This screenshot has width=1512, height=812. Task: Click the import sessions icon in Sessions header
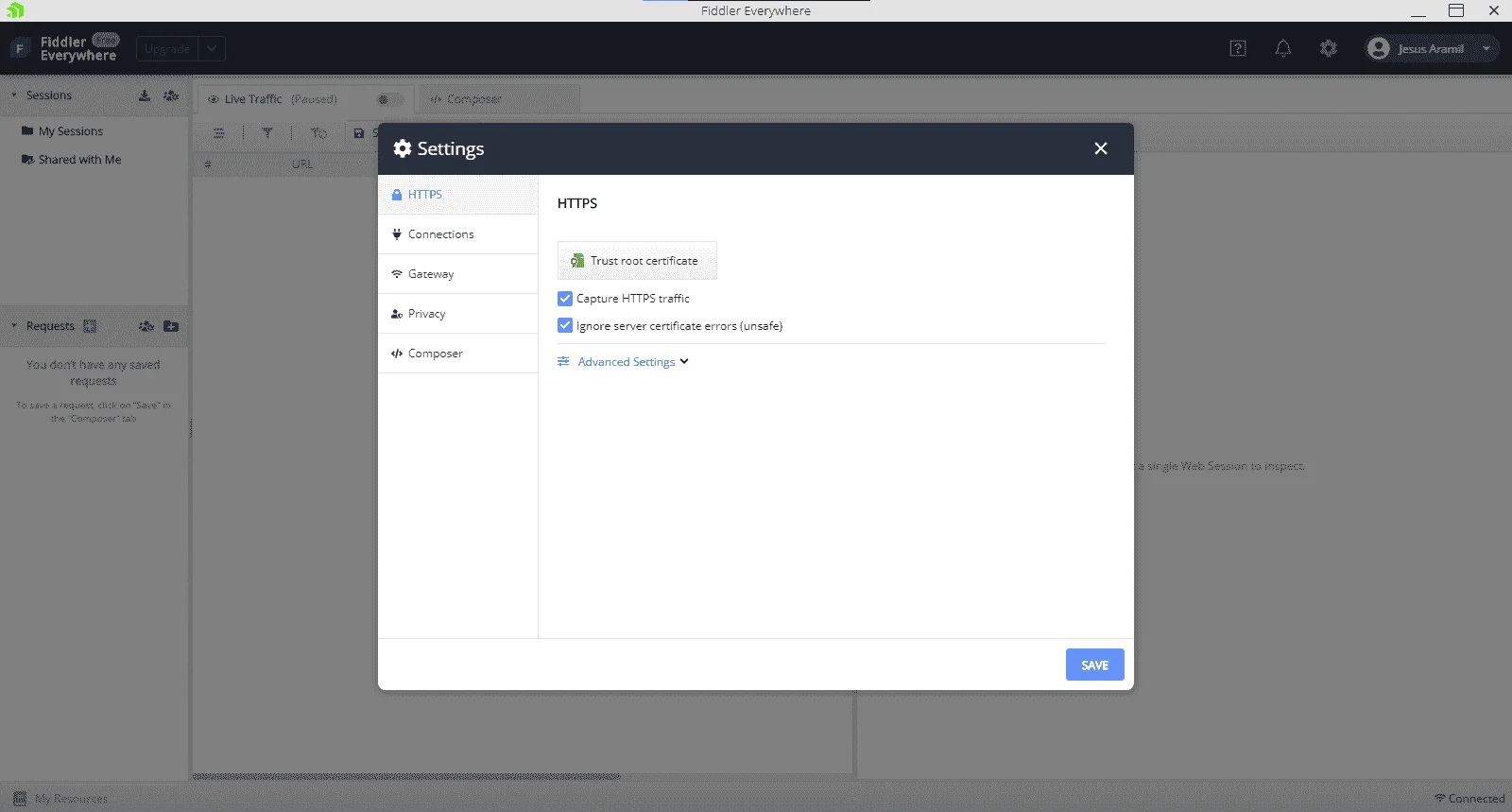tap(145, 95)
